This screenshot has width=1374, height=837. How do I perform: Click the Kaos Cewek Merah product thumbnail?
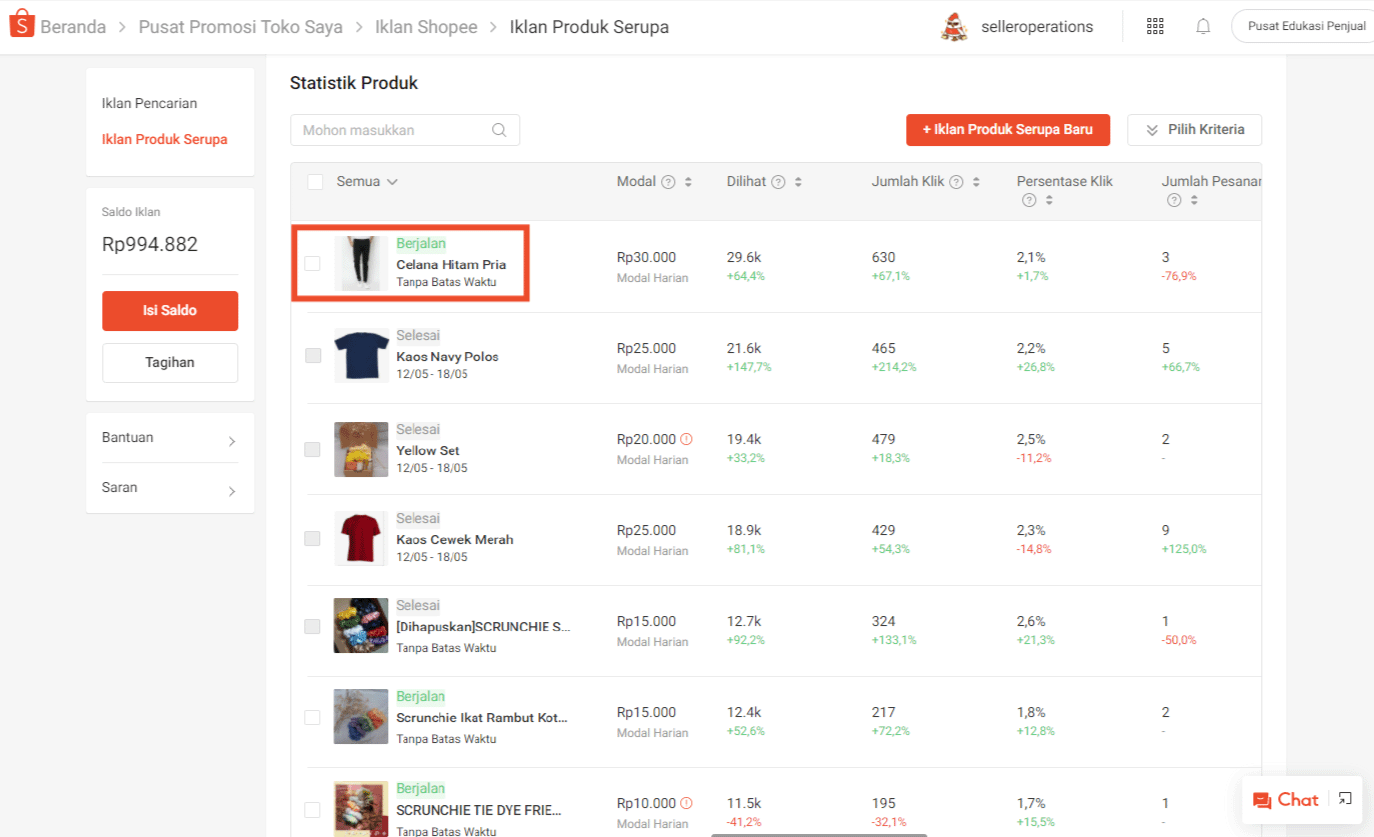point(361,538)
